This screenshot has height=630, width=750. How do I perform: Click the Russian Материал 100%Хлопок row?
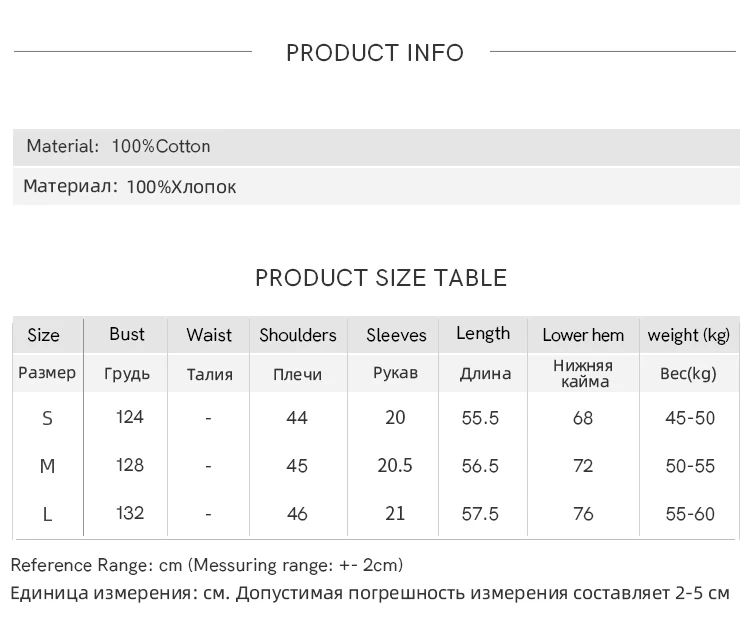pyautogui.click(x=130, y=187)
